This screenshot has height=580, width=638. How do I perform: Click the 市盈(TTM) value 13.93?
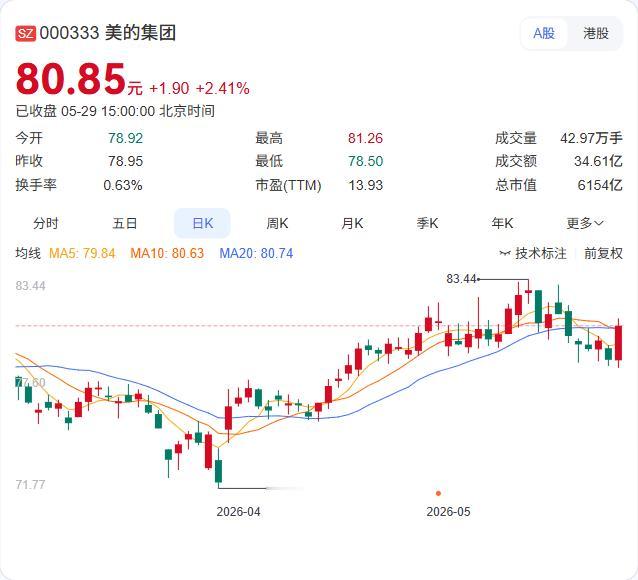pos(365,185)
